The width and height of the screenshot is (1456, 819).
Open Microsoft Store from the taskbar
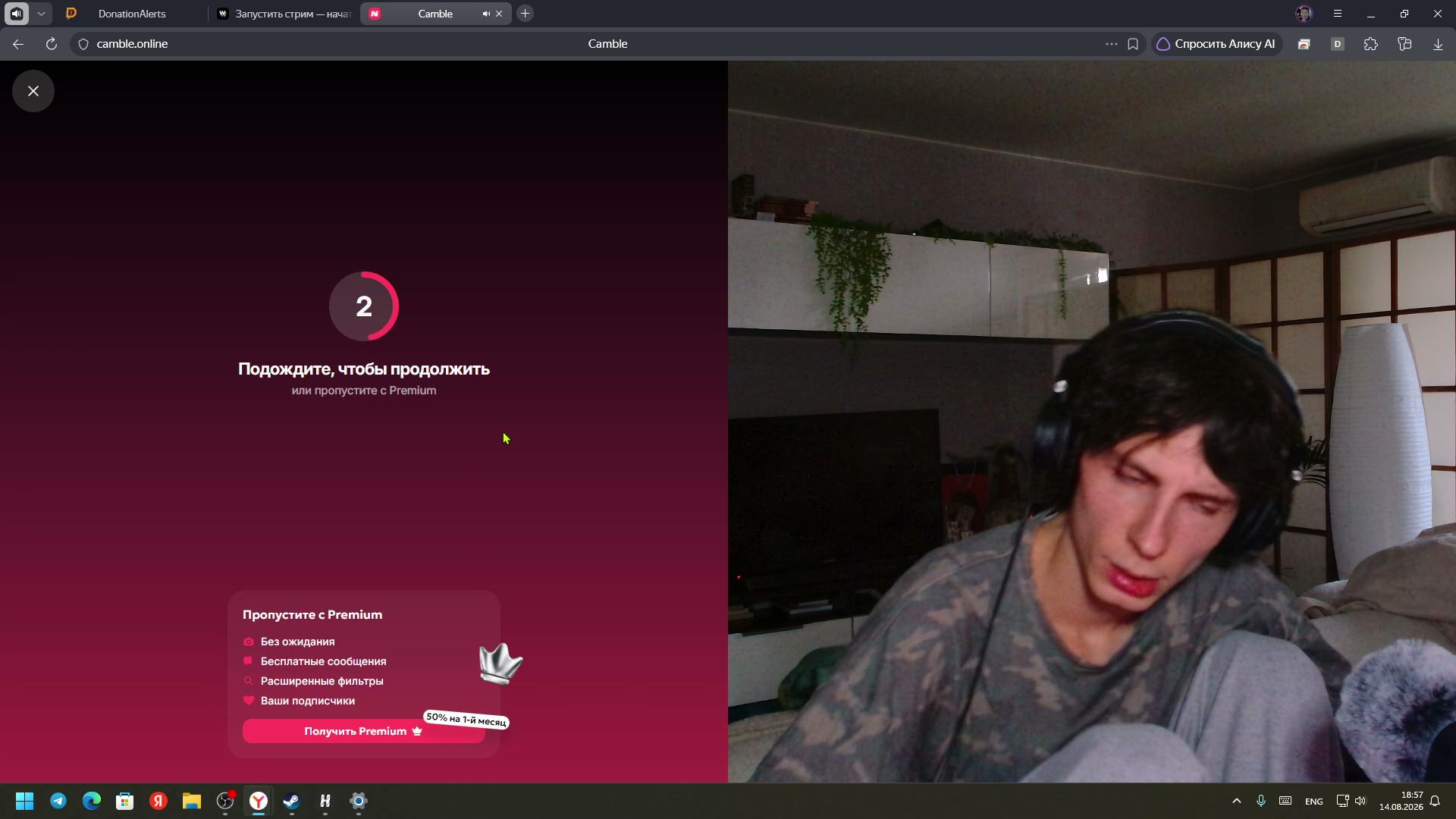tap(125, 801)
